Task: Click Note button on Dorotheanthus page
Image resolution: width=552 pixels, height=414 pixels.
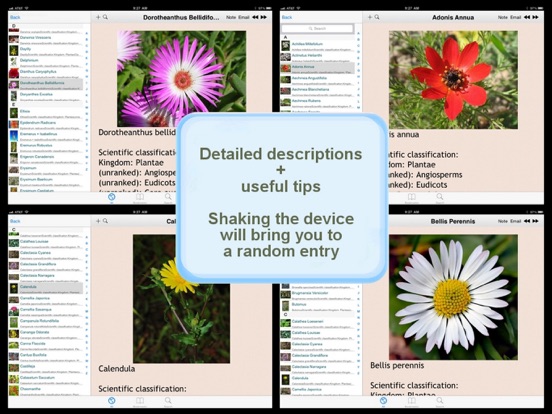Action: [231, 17]
